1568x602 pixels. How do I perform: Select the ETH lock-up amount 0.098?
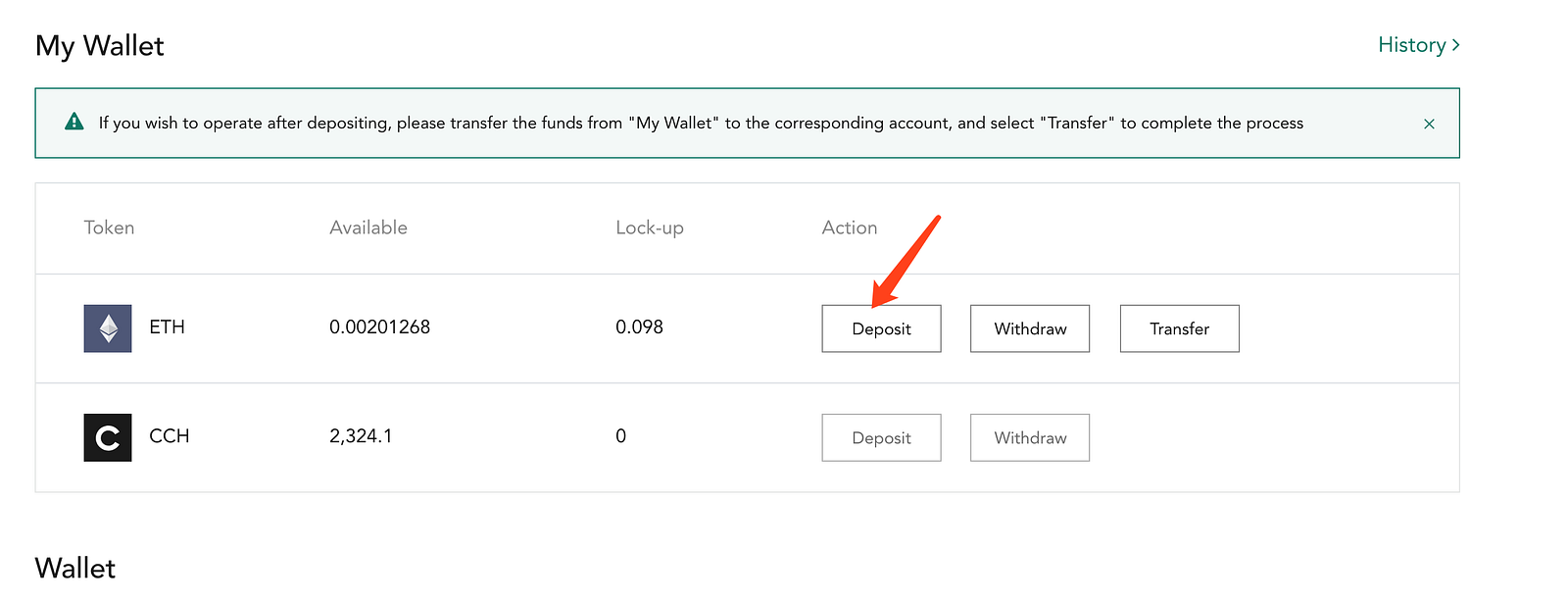click(639, 327)
